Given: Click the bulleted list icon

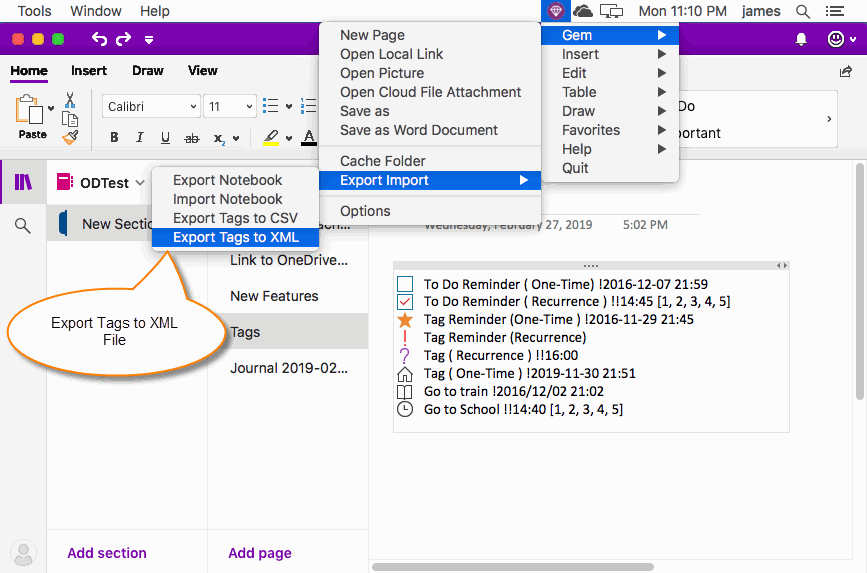Looking at the screenshot, I should pyautogui.click(x=270, y=106).
